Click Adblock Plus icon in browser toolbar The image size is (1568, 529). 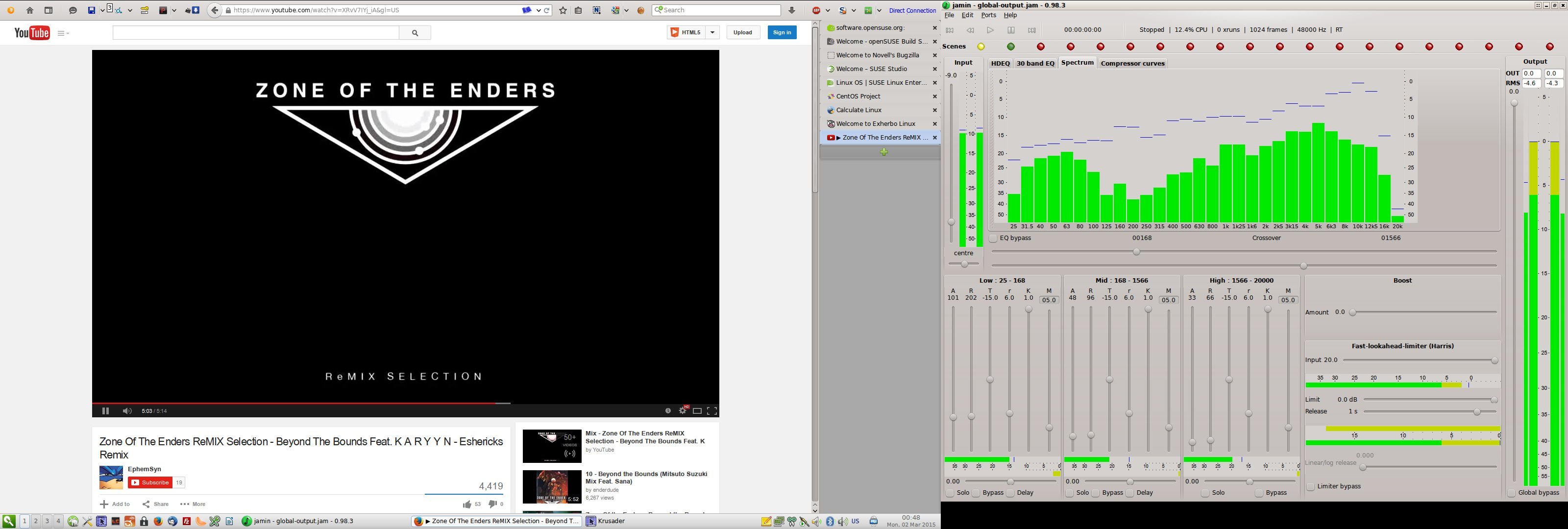[817, 10]
